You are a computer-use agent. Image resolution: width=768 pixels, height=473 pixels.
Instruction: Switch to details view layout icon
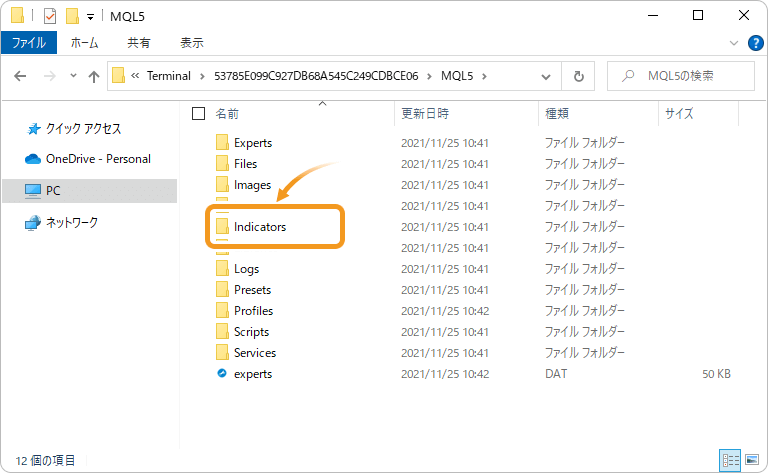click(x=730, y=460)
